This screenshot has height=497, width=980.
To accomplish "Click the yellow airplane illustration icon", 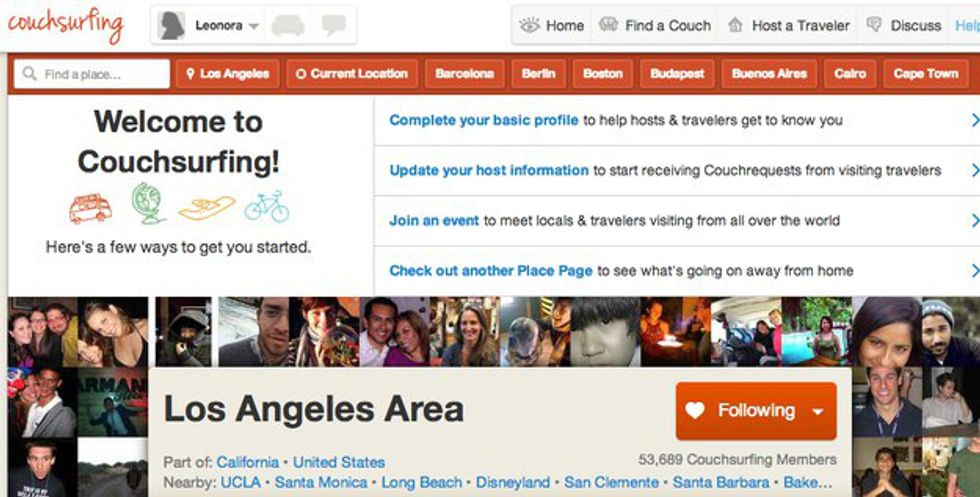I will coord(207,207).
